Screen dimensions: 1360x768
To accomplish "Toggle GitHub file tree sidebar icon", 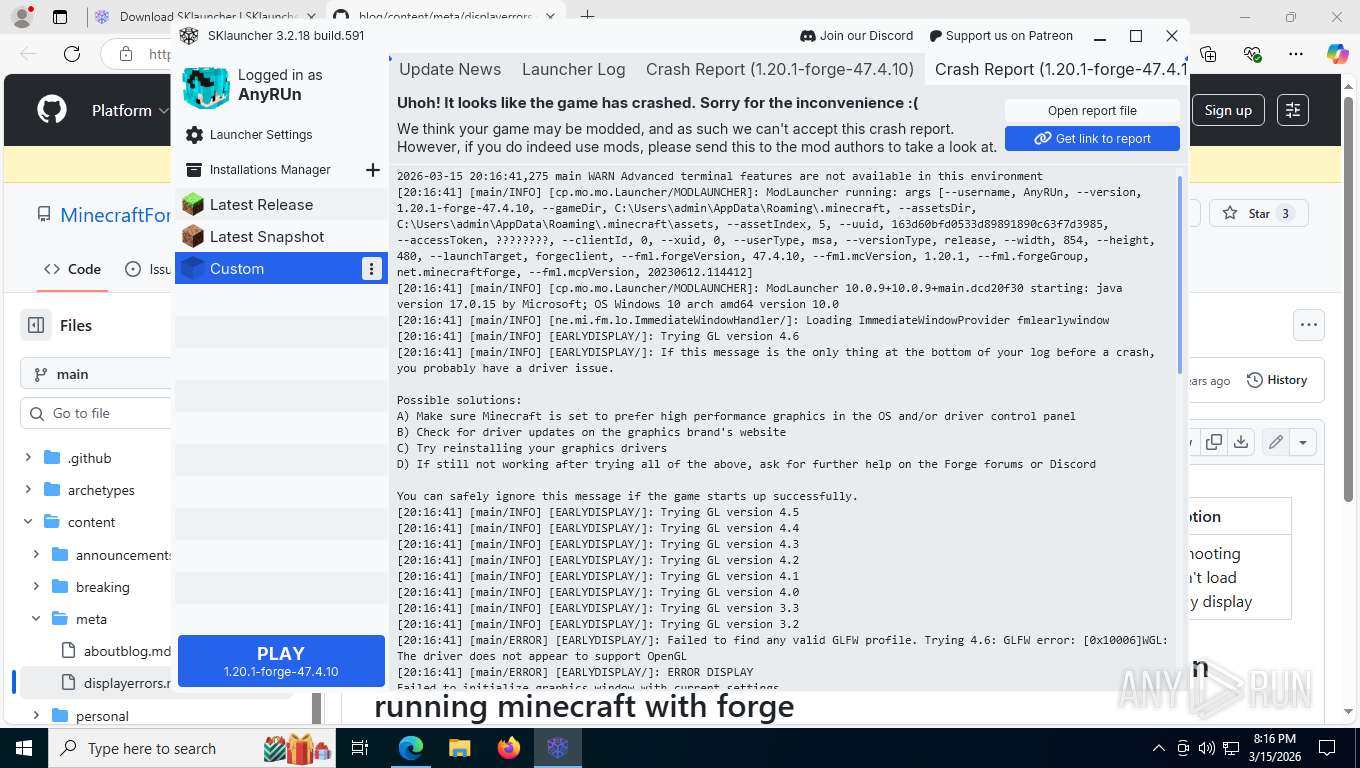I will coord(36,325).
